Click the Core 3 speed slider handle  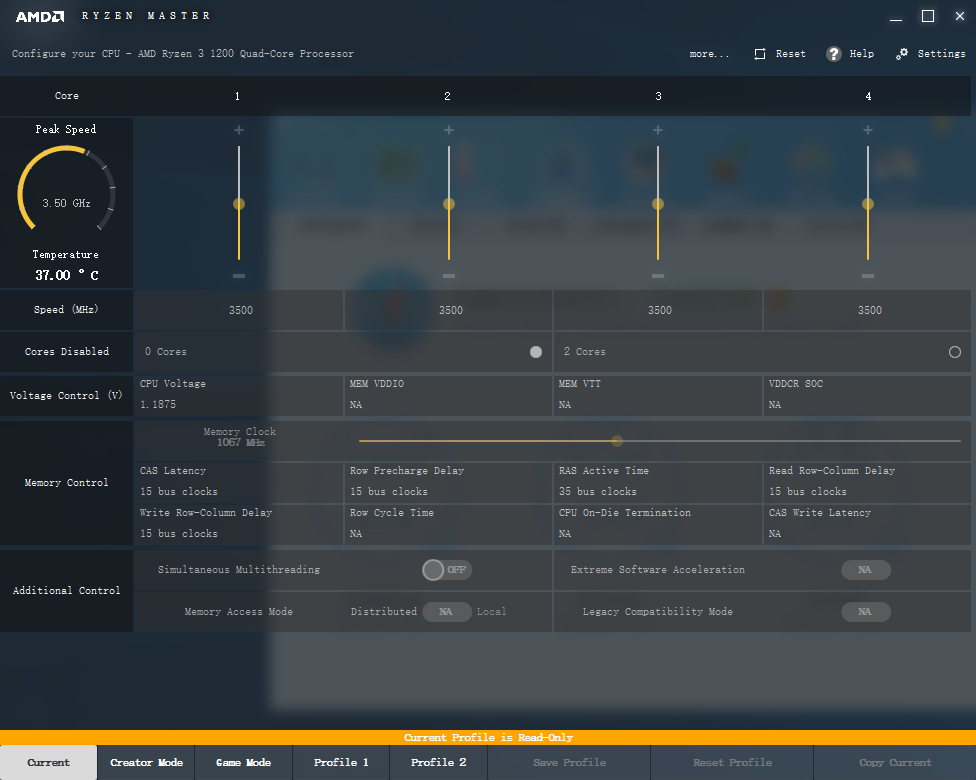658,204
